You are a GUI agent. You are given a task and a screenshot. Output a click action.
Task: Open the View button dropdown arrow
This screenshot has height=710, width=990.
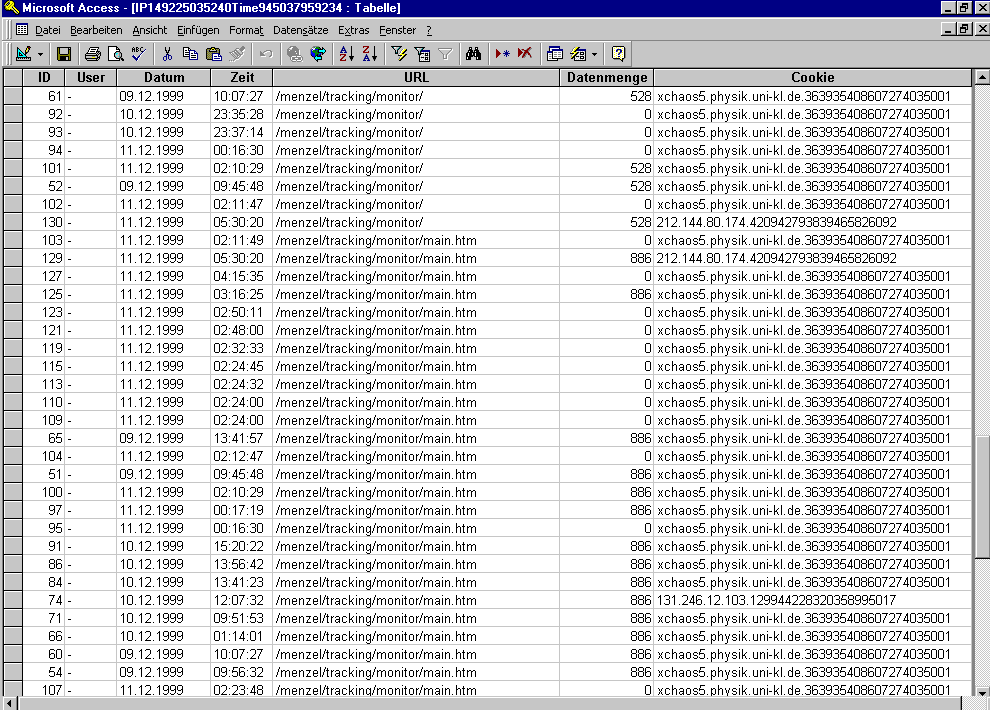(x=40, y=54)
